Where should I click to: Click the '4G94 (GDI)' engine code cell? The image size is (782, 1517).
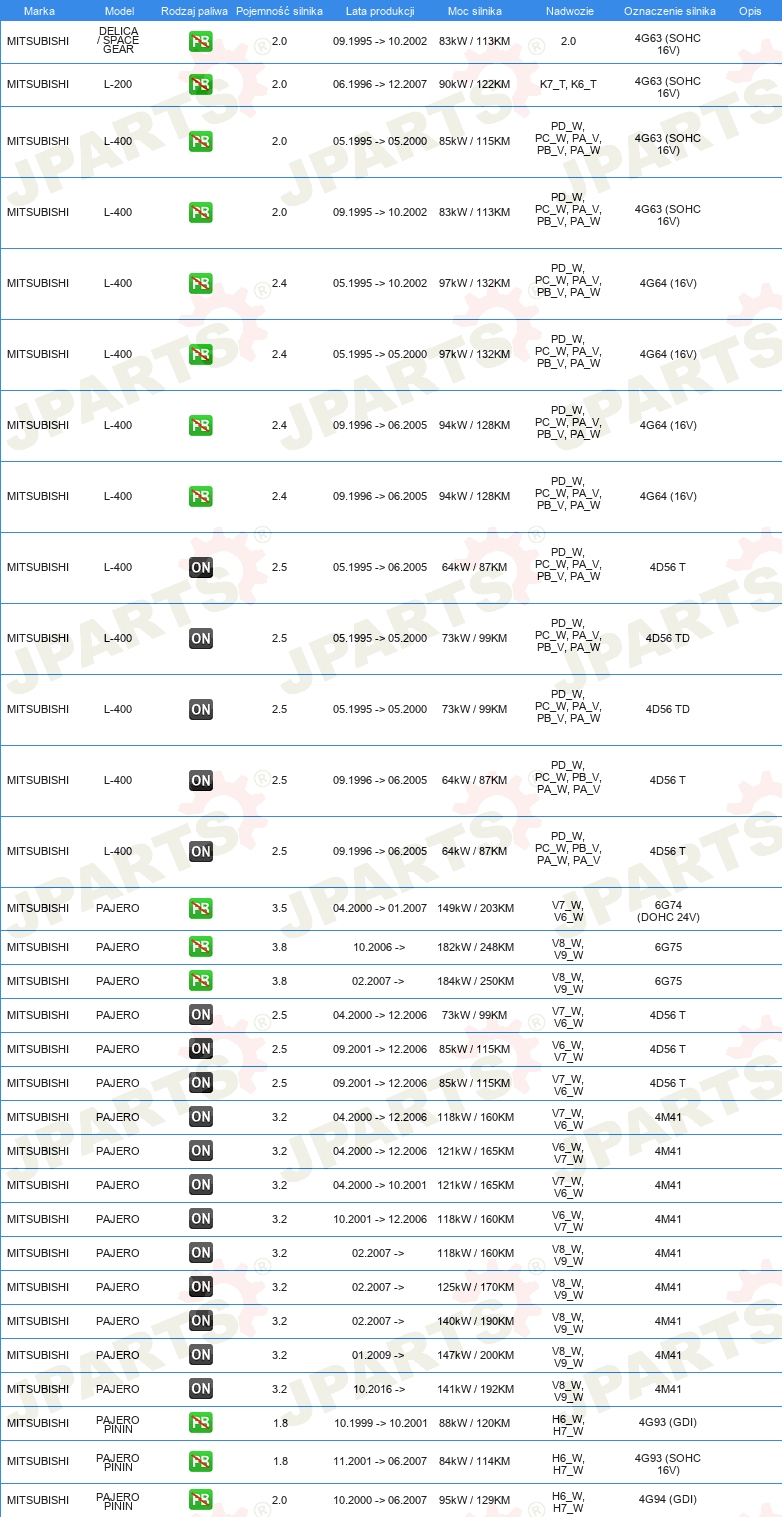[x=669, y=1499]
